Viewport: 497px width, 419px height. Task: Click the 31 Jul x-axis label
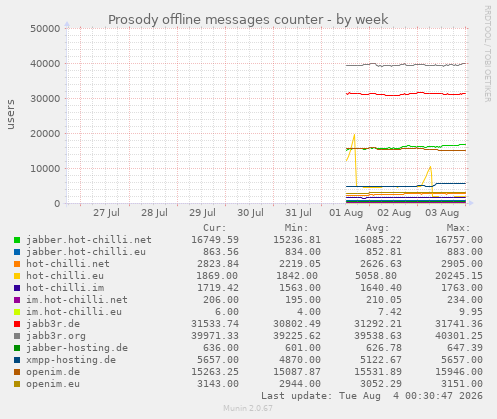[x=298, y=213]
